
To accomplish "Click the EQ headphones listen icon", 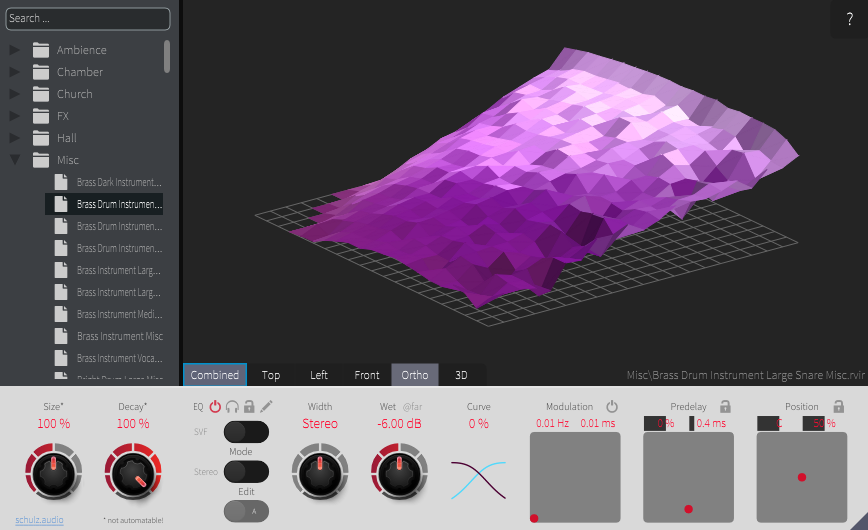I will coord(232,407).
